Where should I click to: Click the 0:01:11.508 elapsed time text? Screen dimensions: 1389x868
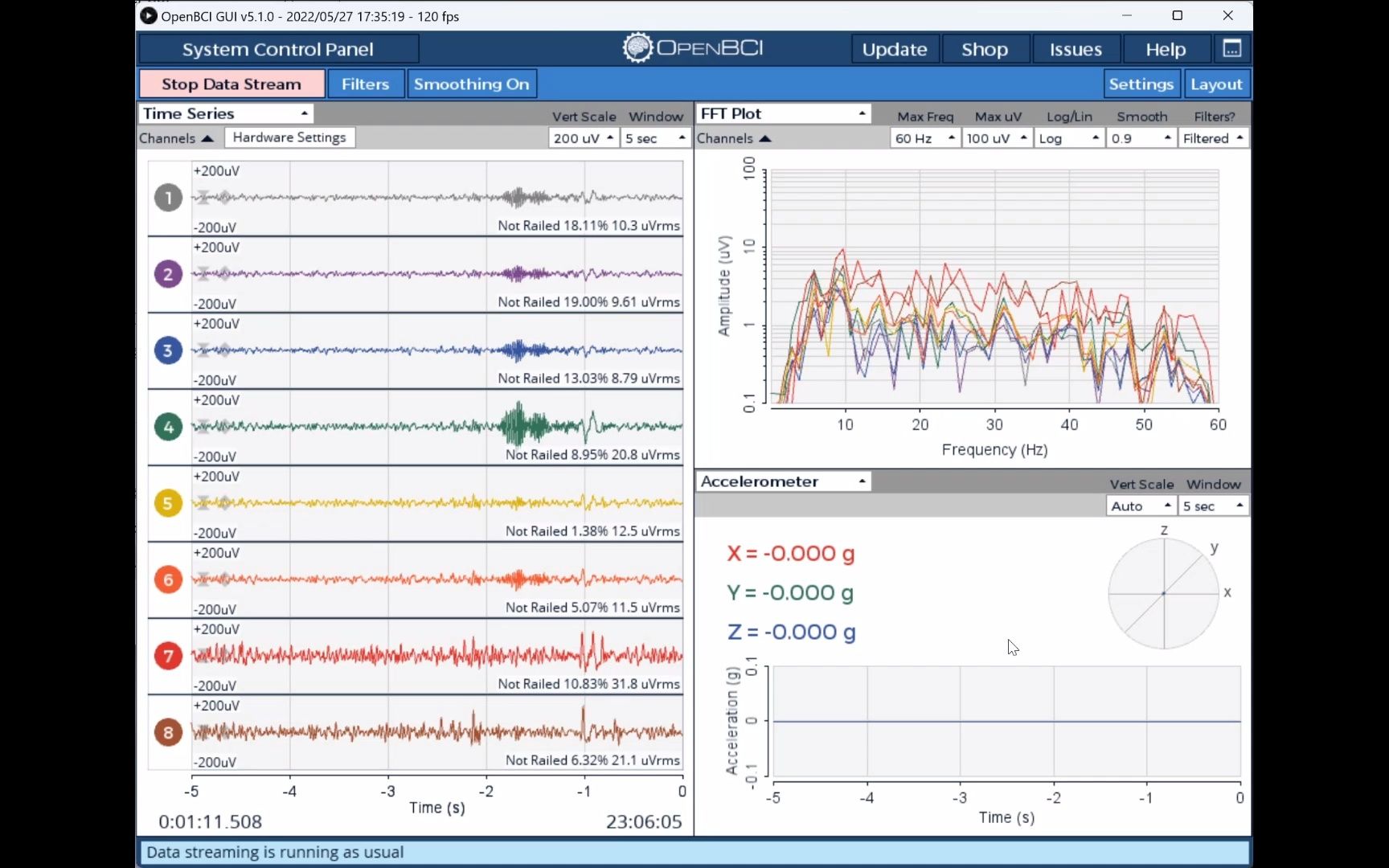pos(210,821)
